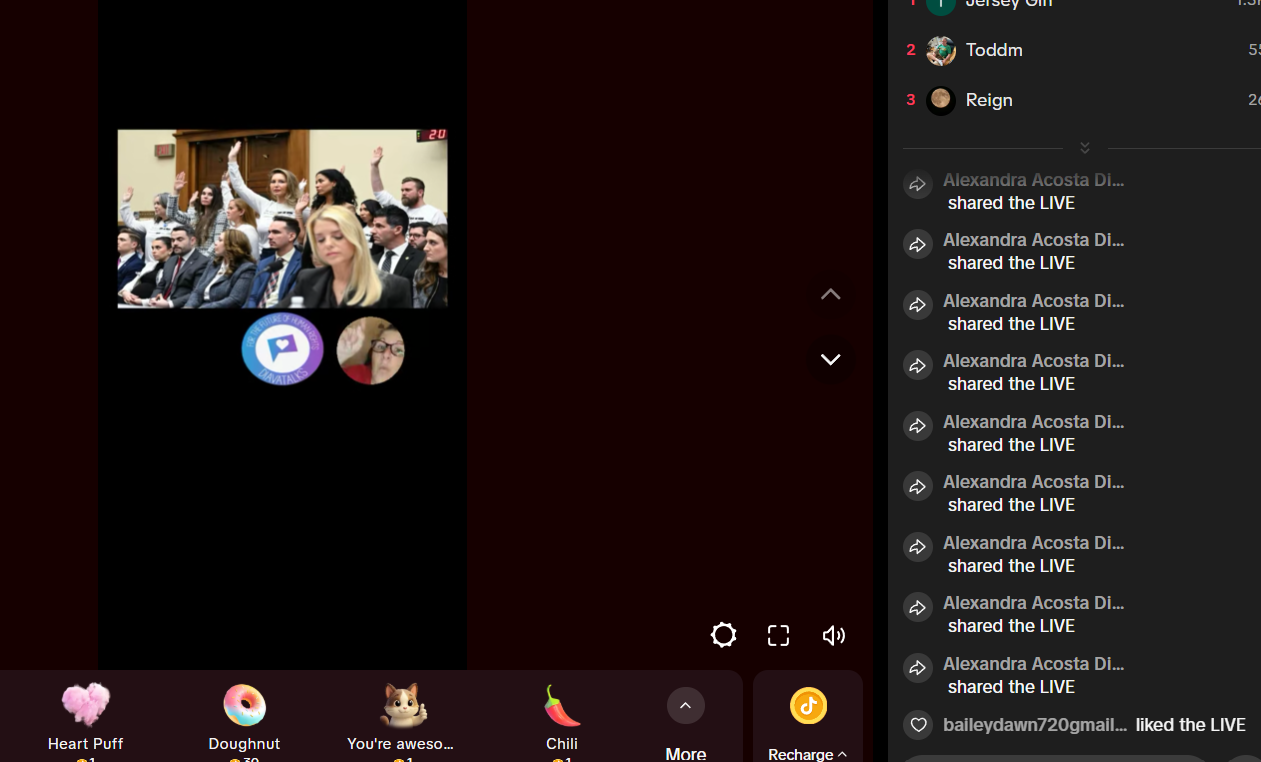Mute the live stream volume
The height and width of the screenshot is (762, 1261).
(x=833, y=635)
